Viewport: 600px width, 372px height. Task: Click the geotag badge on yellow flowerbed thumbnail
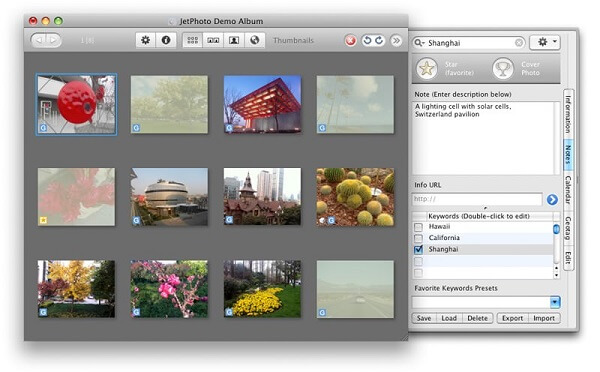click(x=229, y=312)
